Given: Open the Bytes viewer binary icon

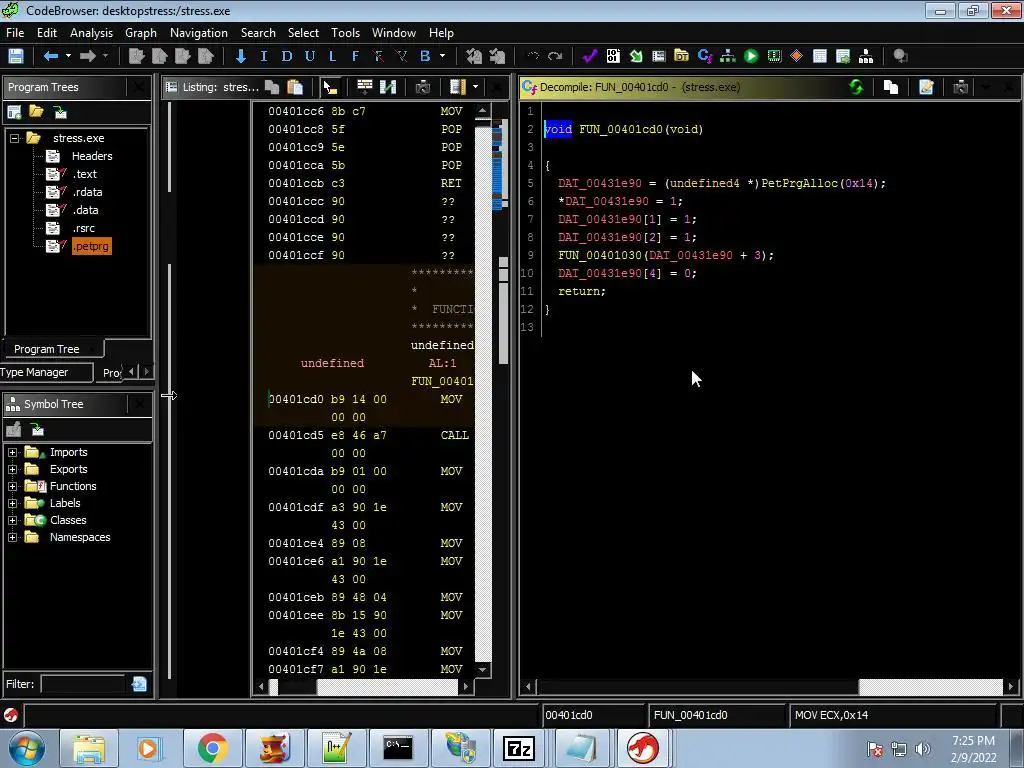Looking at the screenshot, I should click(x=613, y=56).
